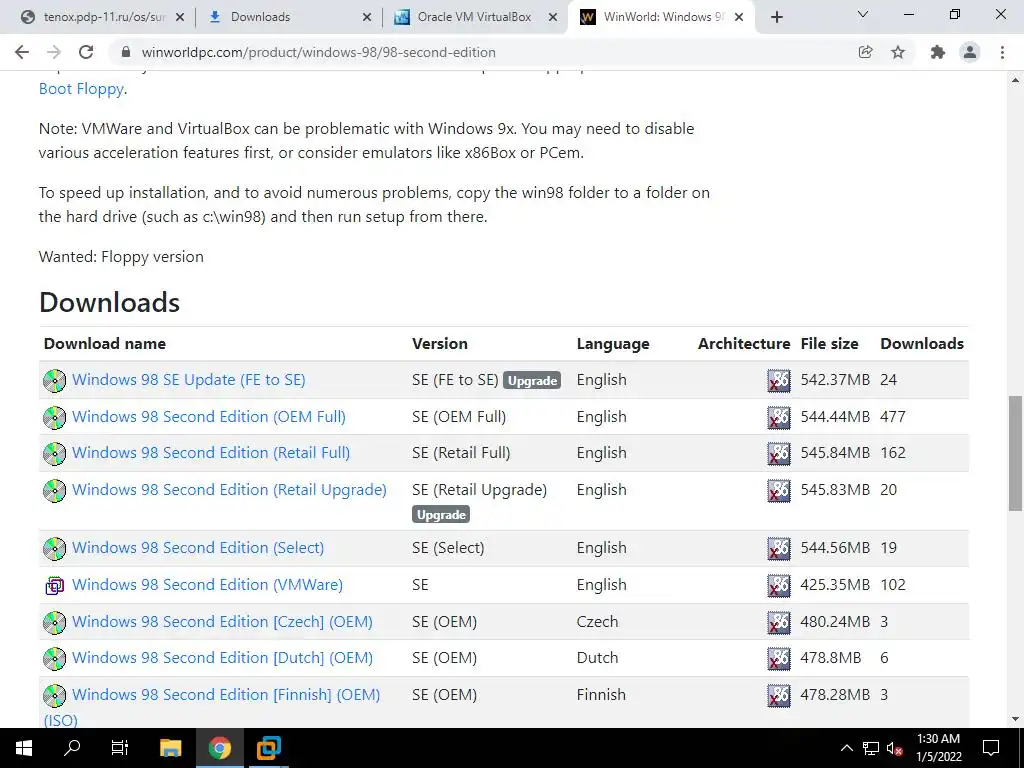Select the WinWorld: Windows 98 tab
The image size is (1024, 768).
[660, 17]
